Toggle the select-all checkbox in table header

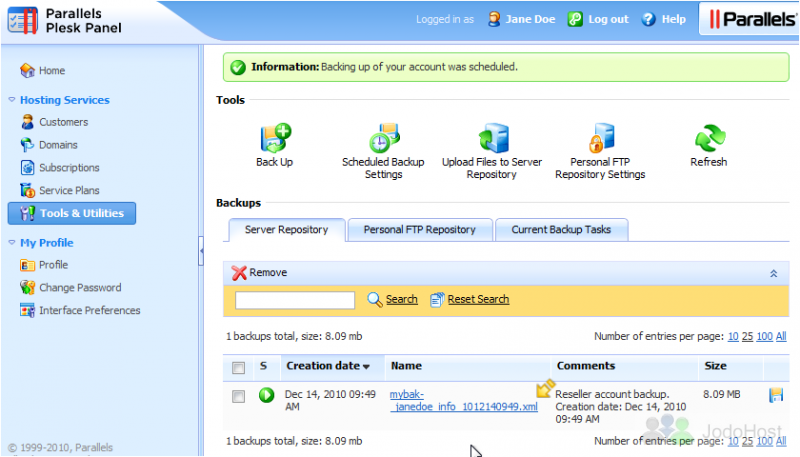[x=238, y=368]
